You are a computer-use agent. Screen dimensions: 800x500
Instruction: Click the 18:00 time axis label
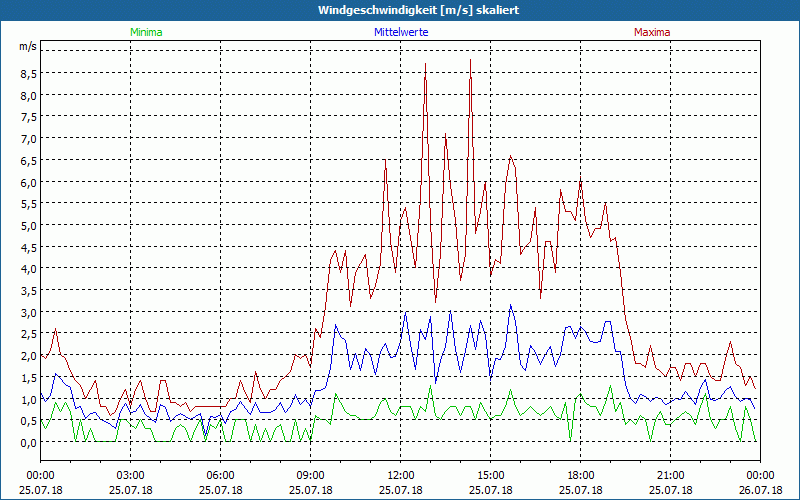pos(580,475)
